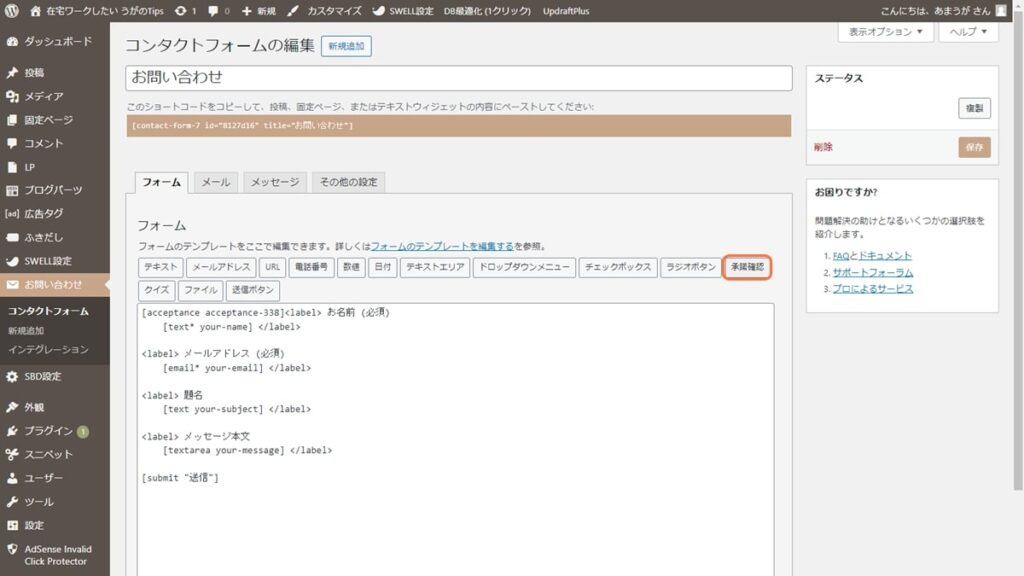Viewport: 1024px width, 576px height.
Task: Click the WordPress logo icon in admin bar
Action: (x=12, y=10)
